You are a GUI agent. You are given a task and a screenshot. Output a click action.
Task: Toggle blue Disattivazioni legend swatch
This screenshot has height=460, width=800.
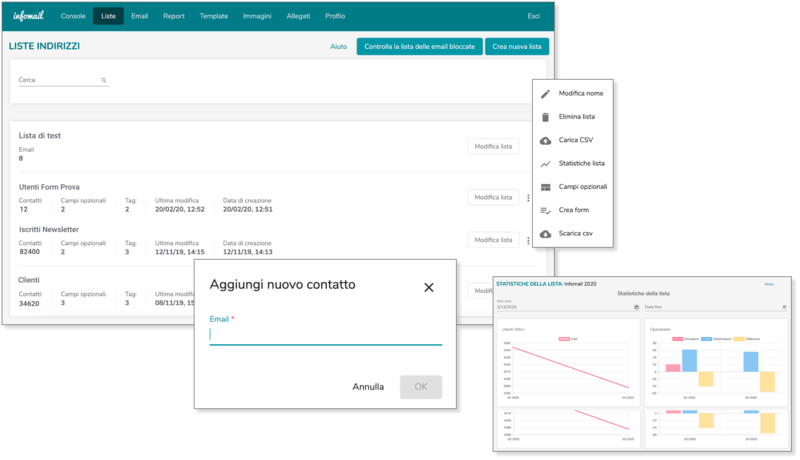tap(707, 339)
